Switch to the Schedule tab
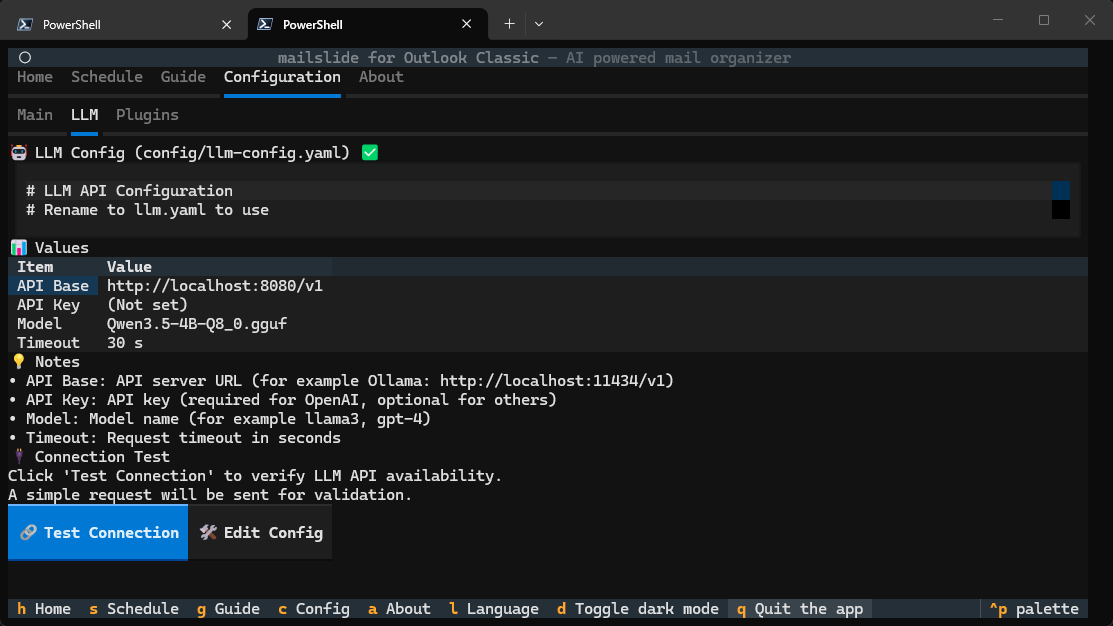1113x626 pixels. click(x=107, y=77)
